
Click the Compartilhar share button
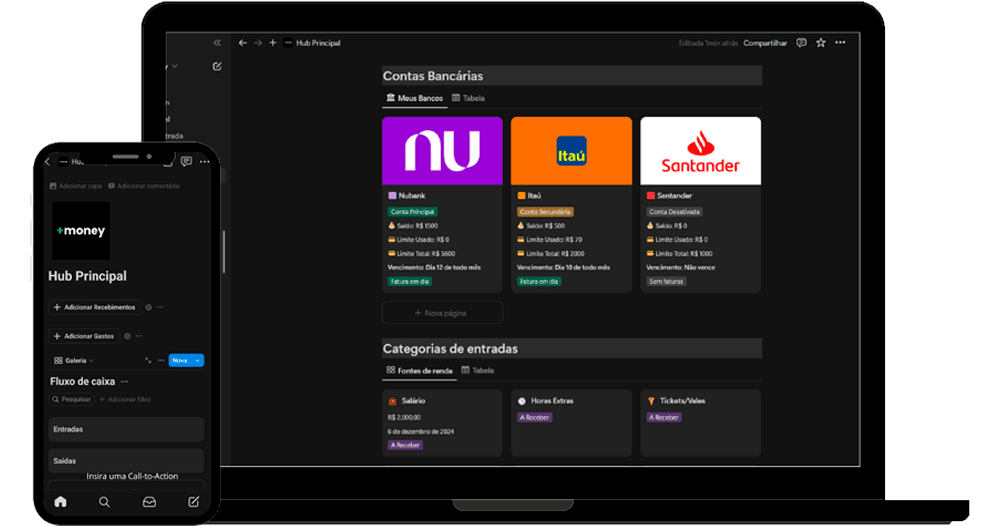point(765,43)
